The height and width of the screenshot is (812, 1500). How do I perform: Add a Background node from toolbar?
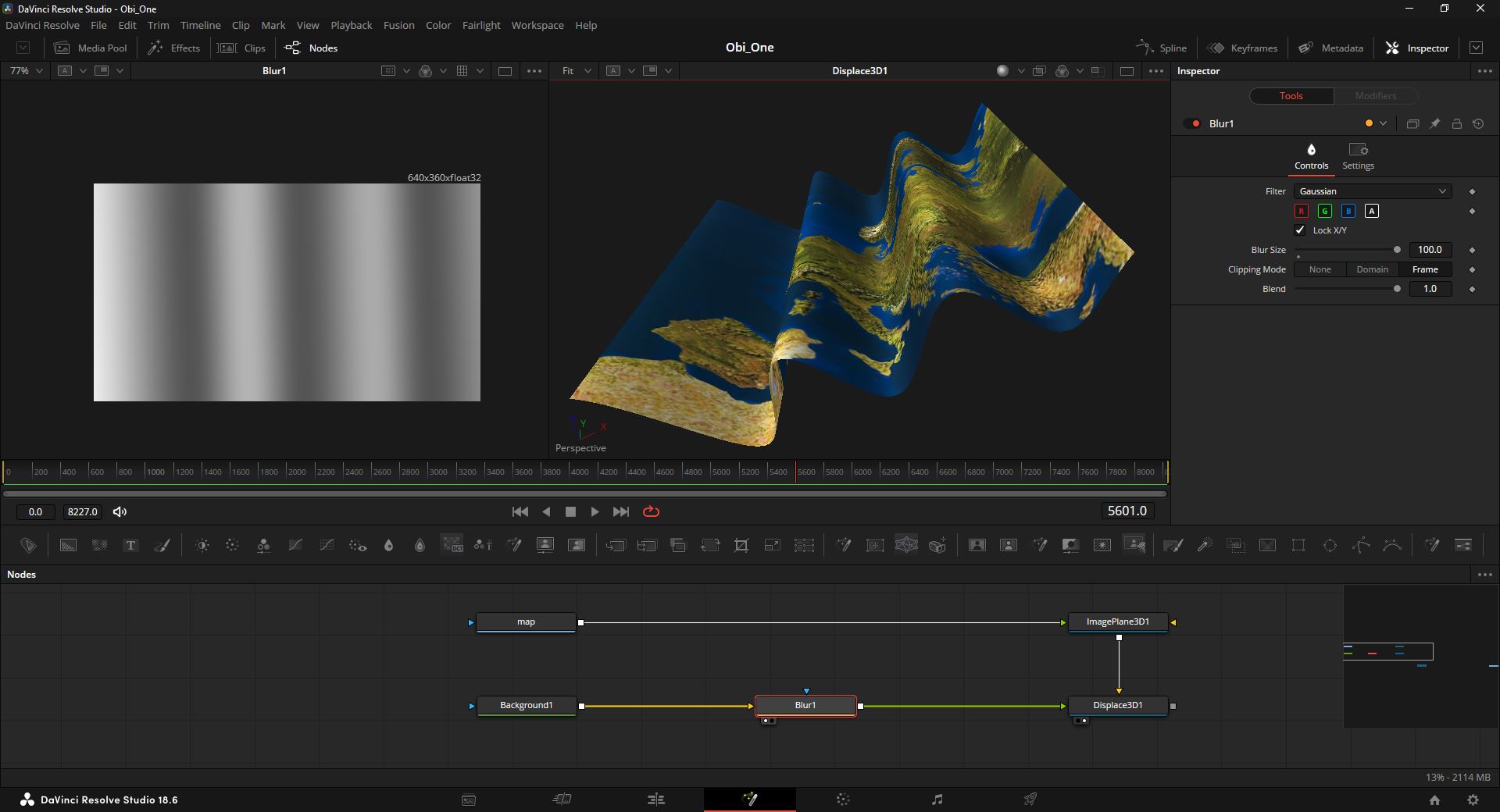68,545
